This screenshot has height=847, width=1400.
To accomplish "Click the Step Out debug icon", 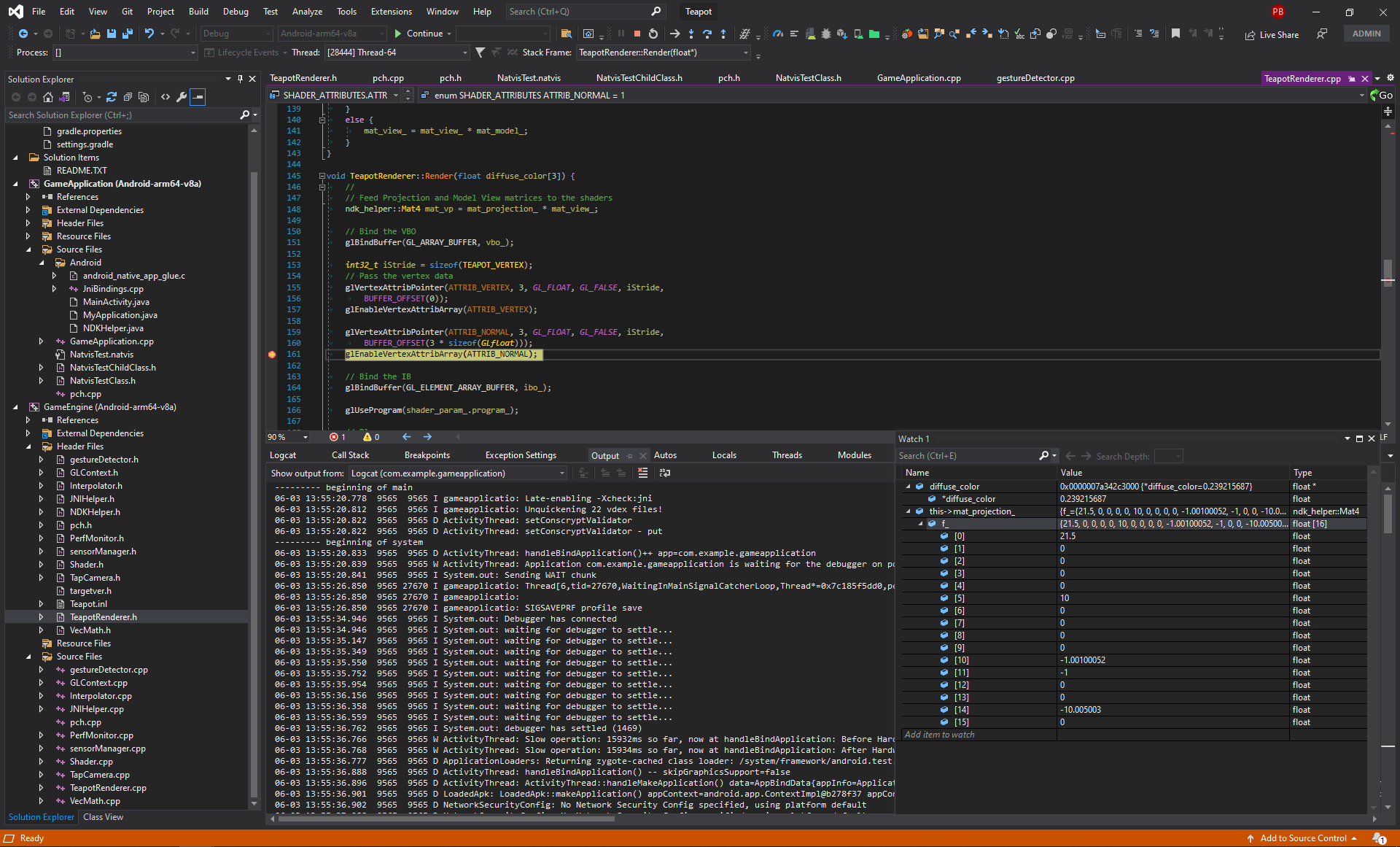I will point(723,34).
